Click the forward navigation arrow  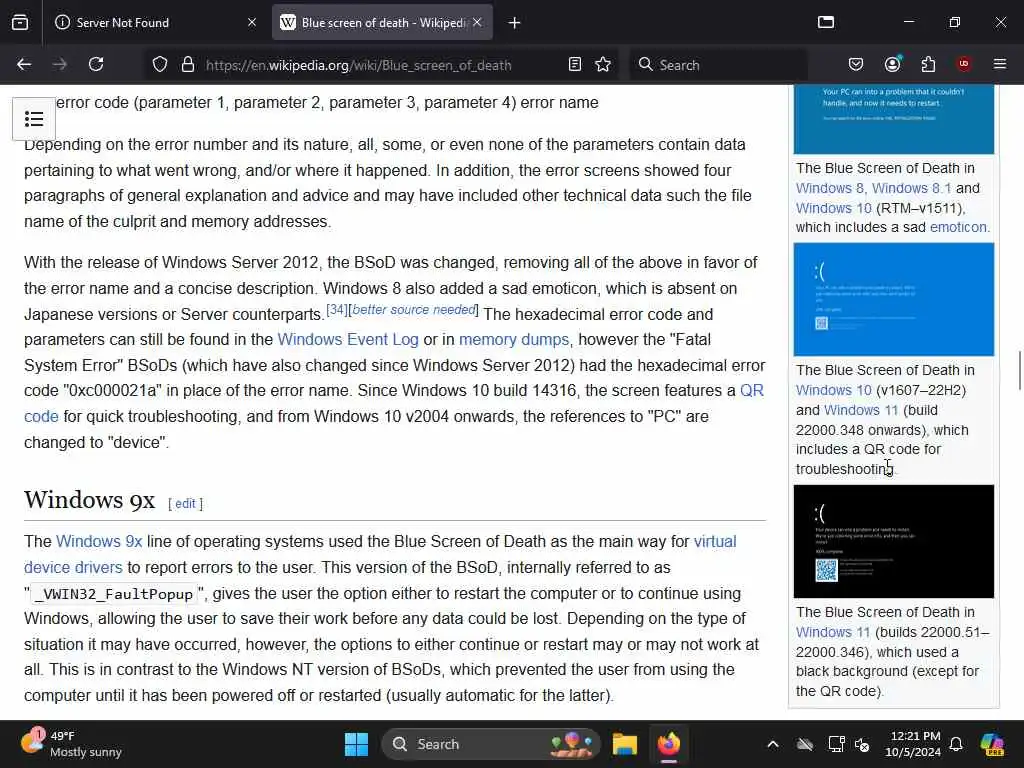point(59,65)
